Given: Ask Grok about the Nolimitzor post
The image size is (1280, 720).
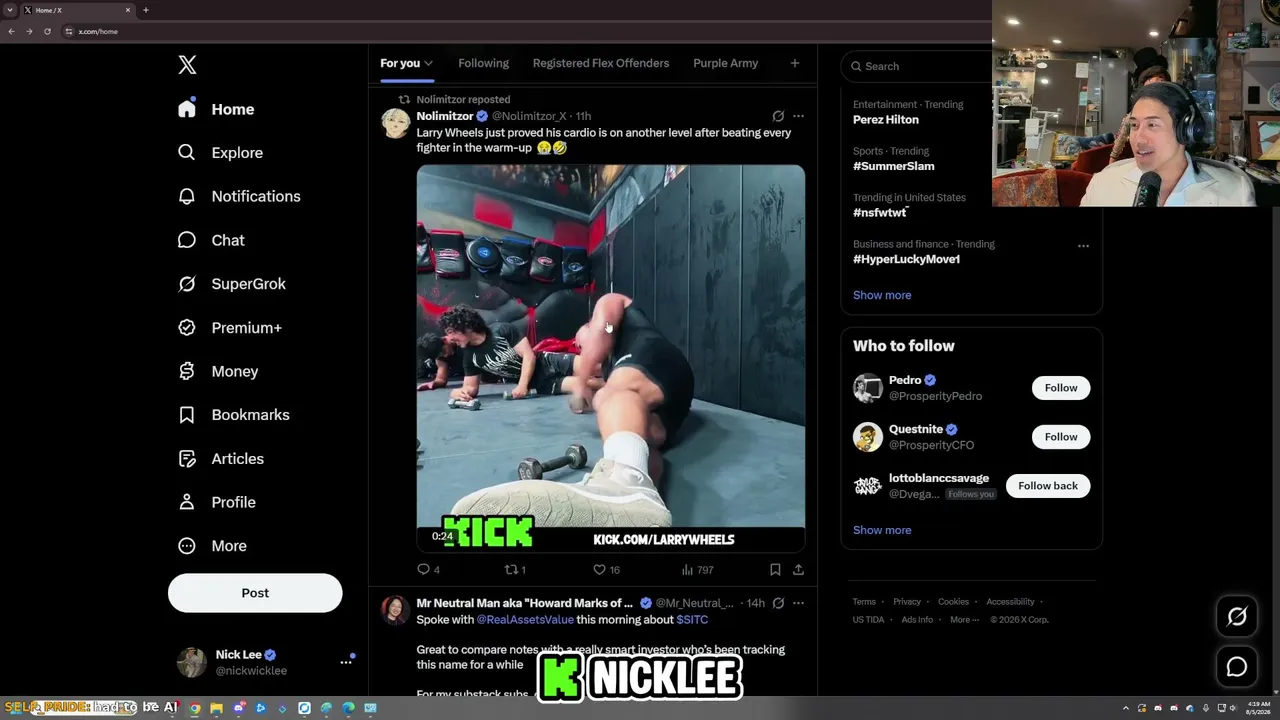Looking at the screenshot, I should 778,116.
